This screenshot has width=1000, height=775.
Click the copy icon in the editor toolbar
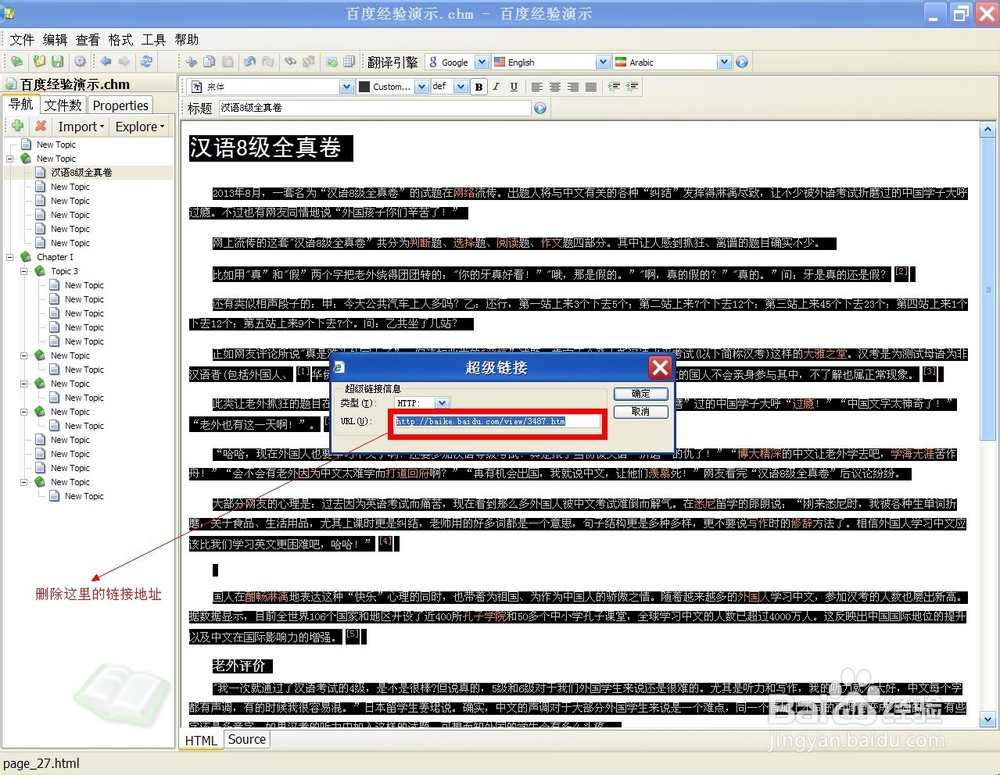click(209, 62)
